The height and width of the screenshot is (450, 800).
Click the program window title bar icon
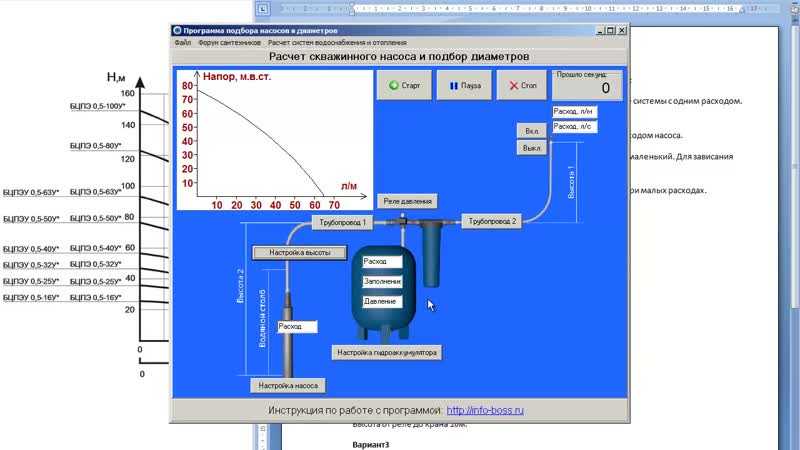click(177, 31)
